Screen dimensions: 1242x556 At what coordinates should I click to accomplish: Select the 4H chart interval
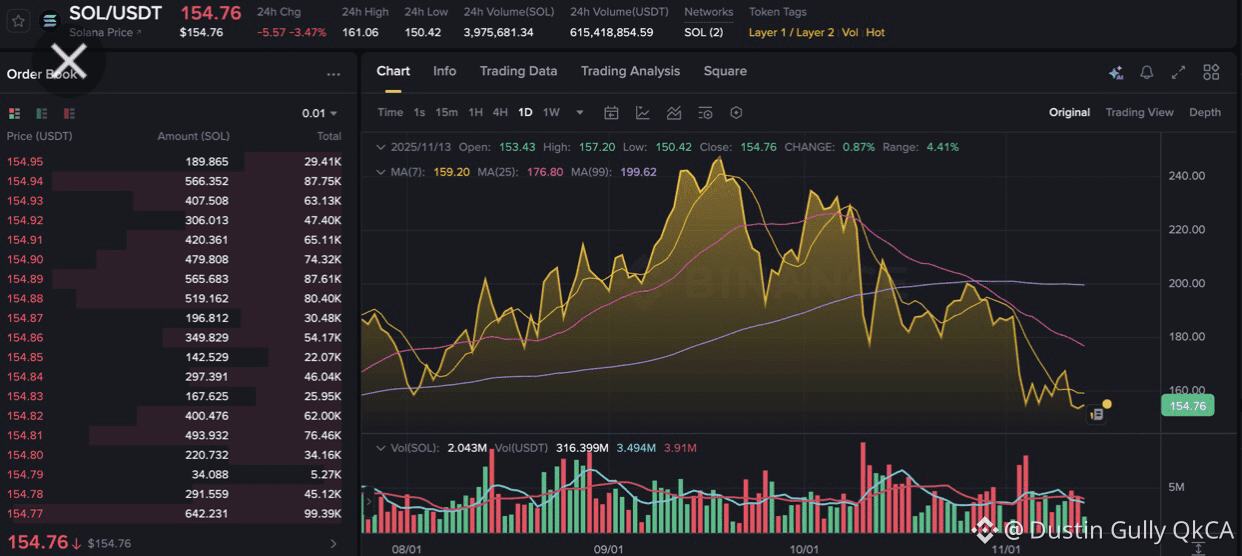(x=500, y=113)
